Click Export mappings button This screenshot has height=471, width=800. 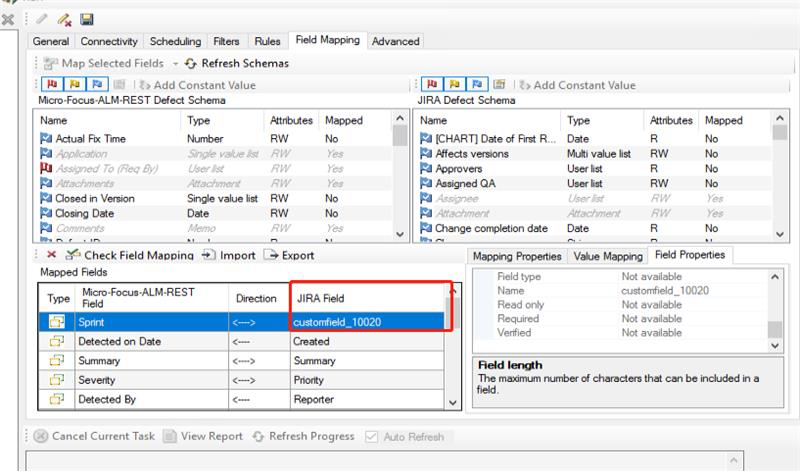(289, 255)
